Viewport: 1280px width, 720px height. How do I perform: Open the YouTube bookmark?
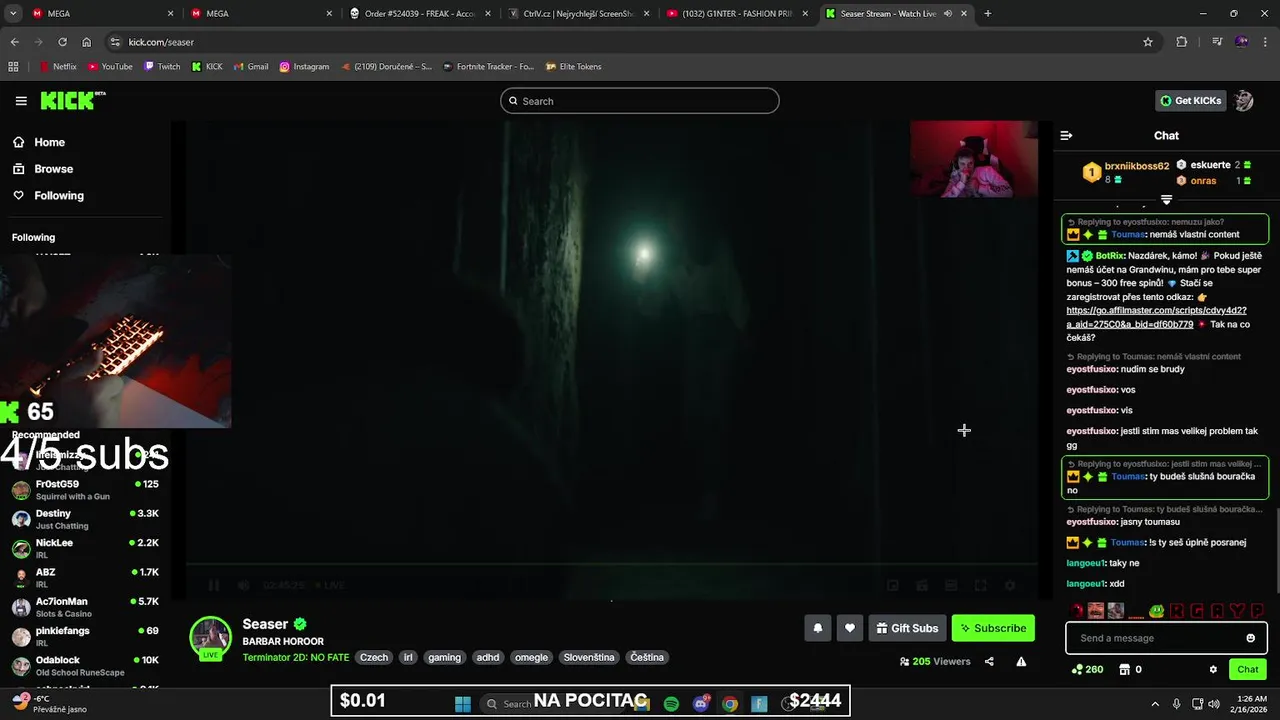coord(110,66)
